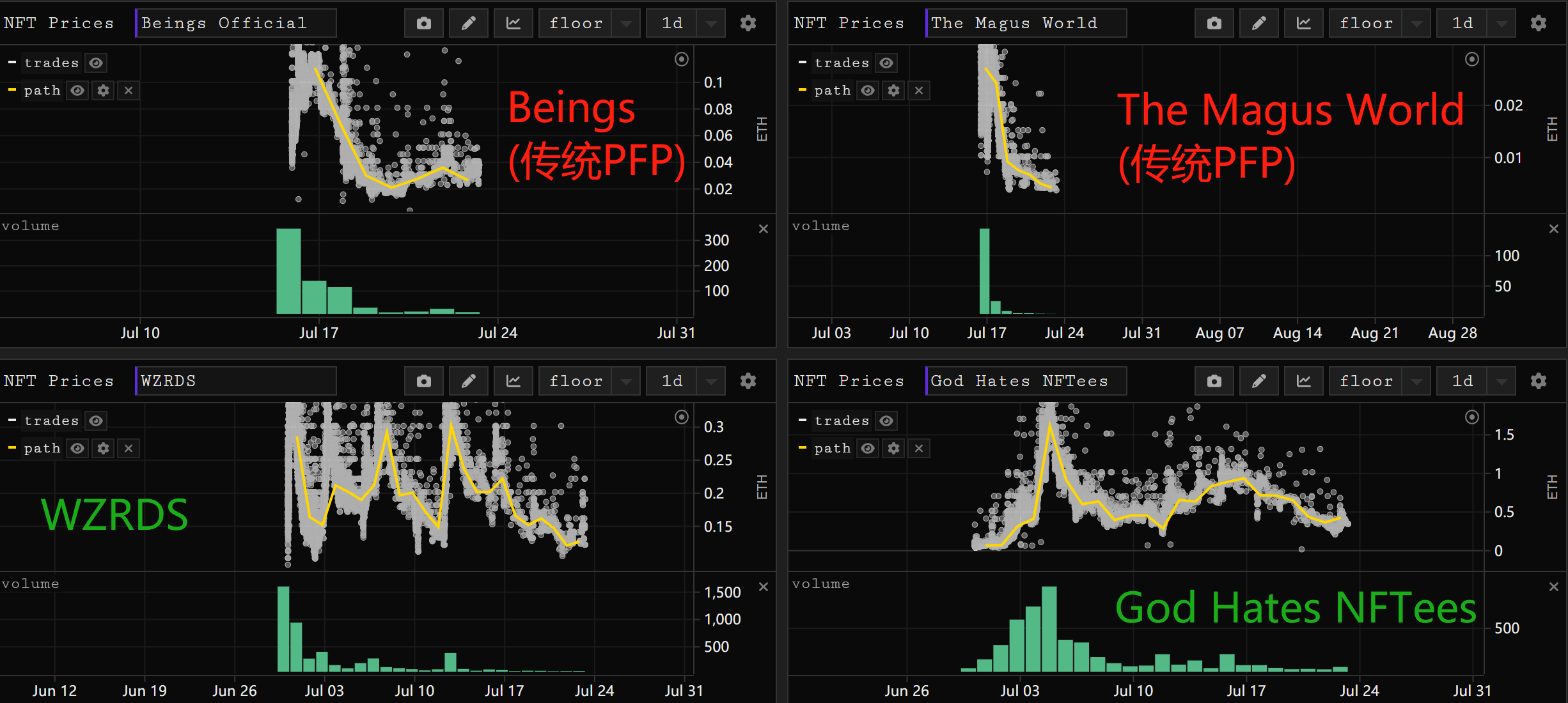Click the trades legend label in Beings Official chart

point(52,63)
